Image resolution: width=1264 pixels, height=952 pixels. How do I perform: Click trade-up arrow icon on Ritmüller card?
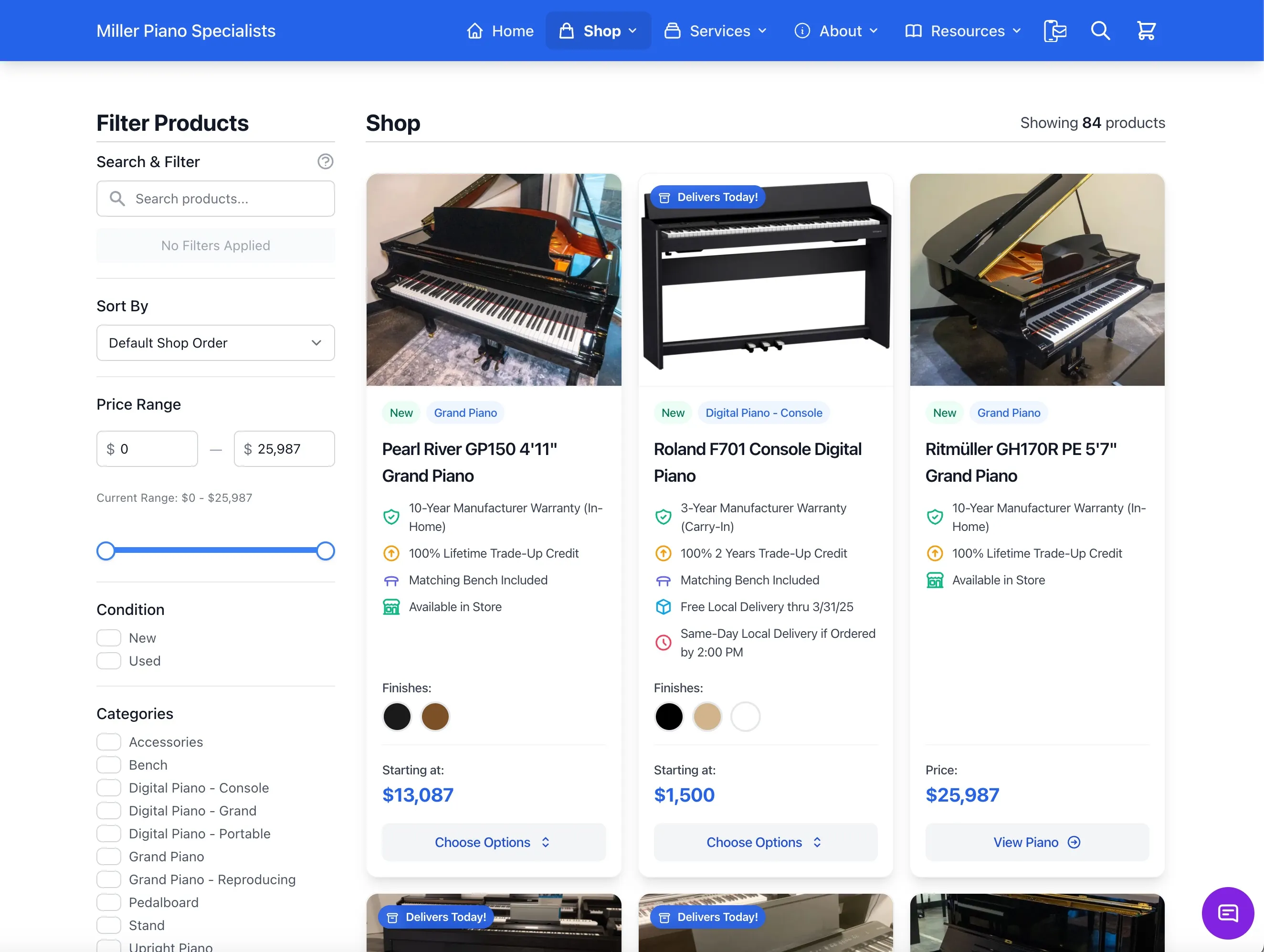pos(934,553)
